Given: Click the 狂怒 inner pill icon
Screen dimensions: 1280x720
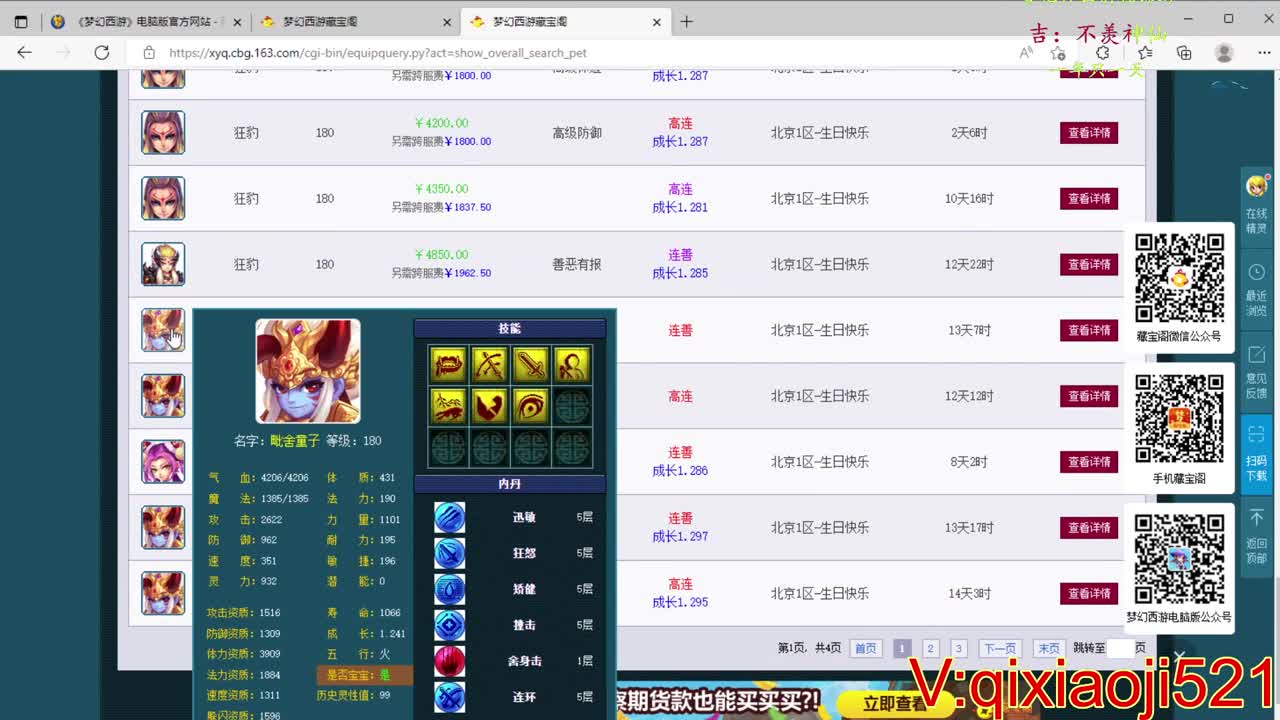Looking at the screenshot, I should (x=449, y=553).
